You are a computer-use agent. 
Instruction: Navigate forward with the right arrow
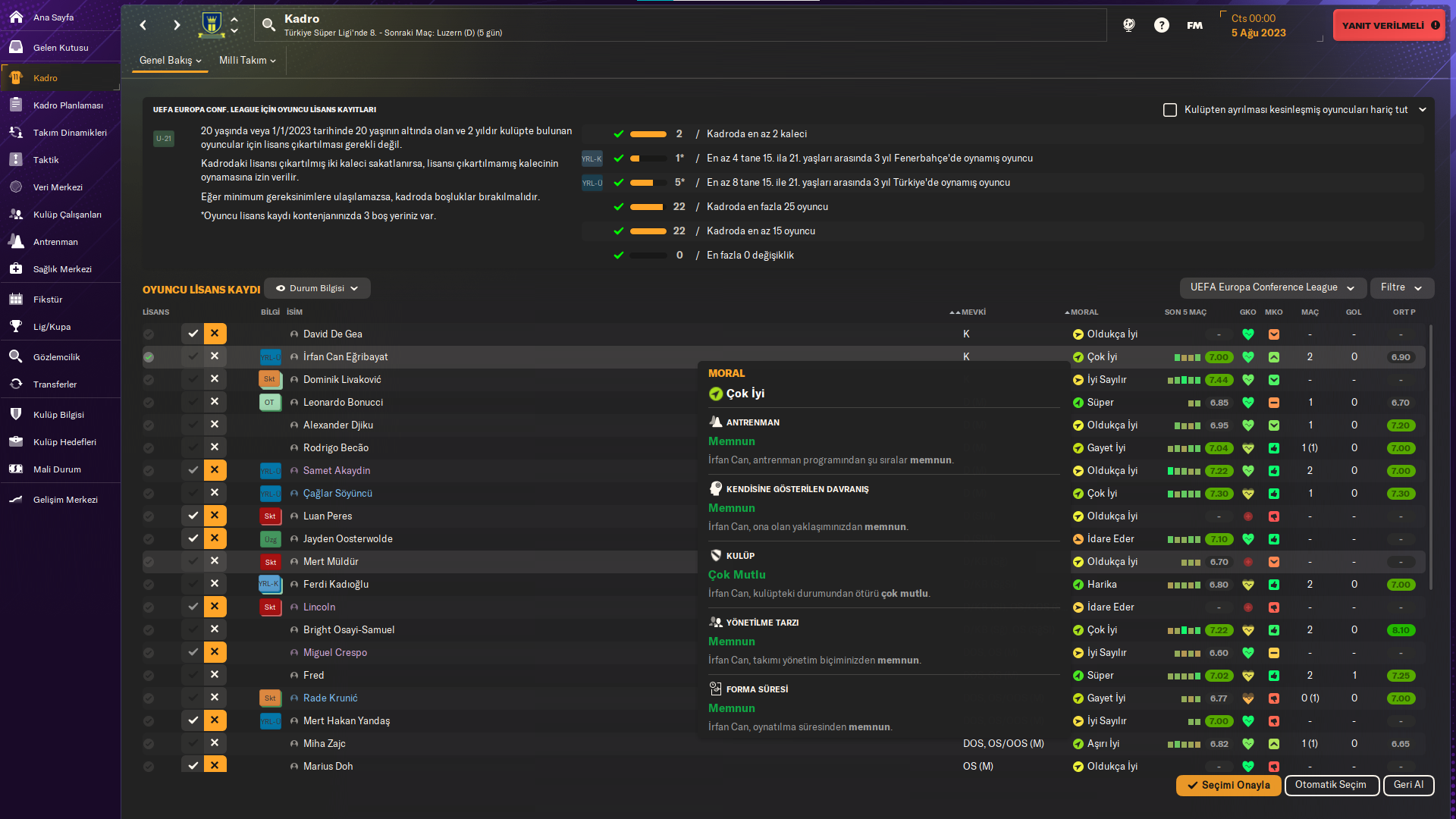click(177, 25)
